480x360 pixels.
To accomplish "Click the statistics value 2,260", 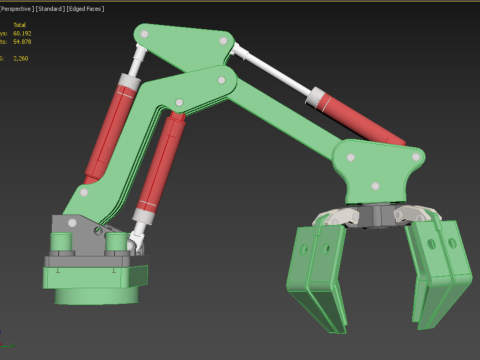I will click(21, 58).
